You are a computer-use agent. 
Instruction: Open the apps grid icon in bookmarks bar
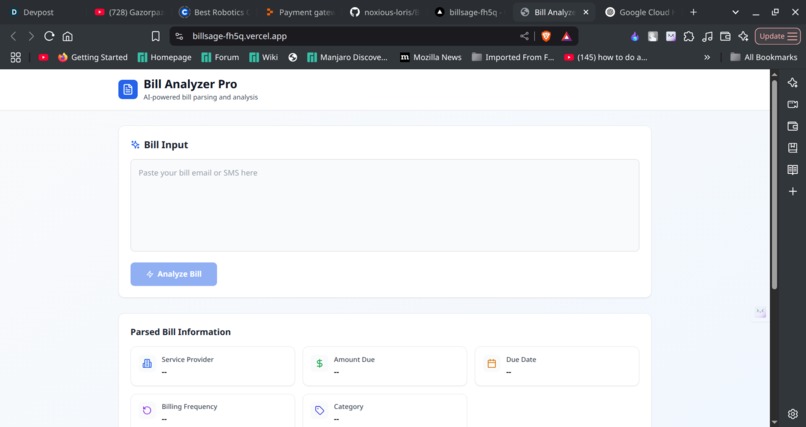coord(16,58)
